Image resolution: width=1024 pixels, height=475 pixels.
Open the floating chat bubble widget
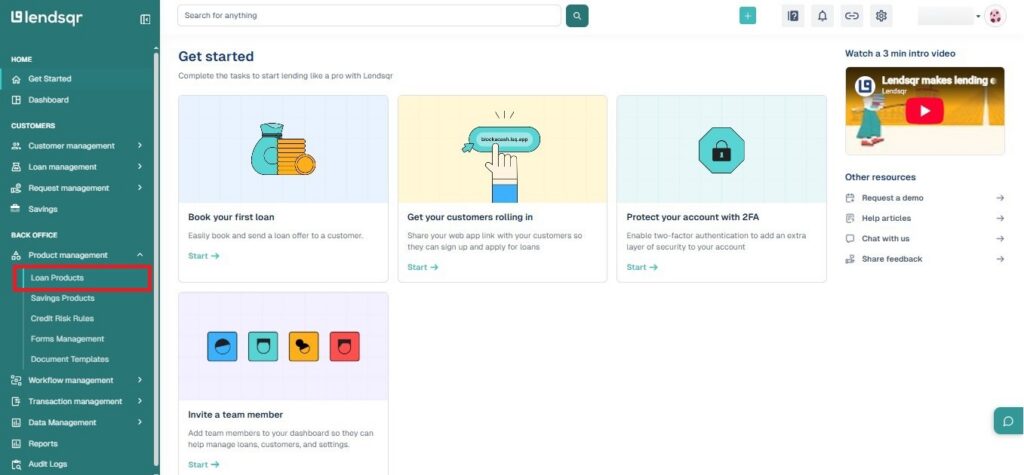(1008, 421)
